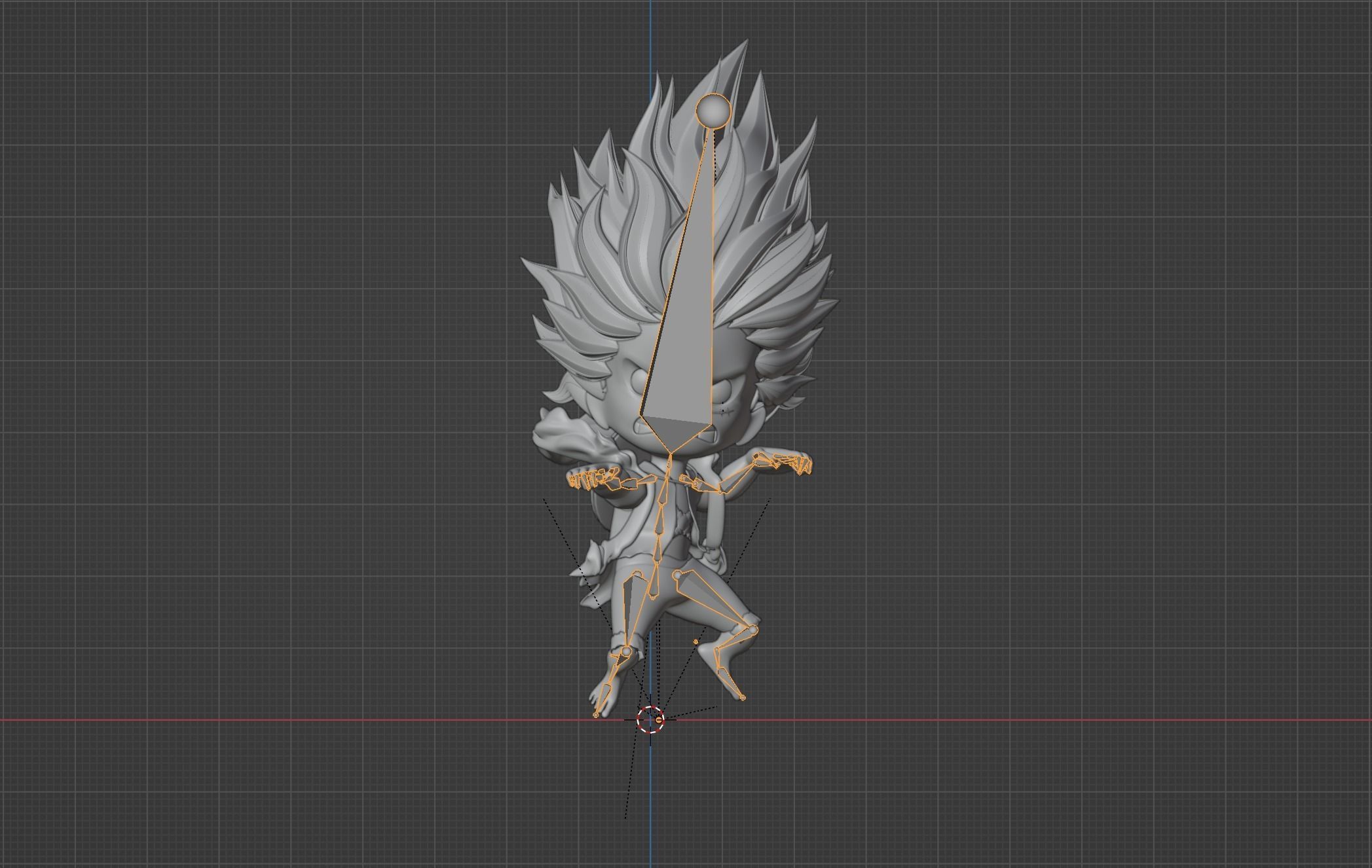Click the small floating orange dot near raised foot
This screenshot has height=868, width=1372.
695,642
